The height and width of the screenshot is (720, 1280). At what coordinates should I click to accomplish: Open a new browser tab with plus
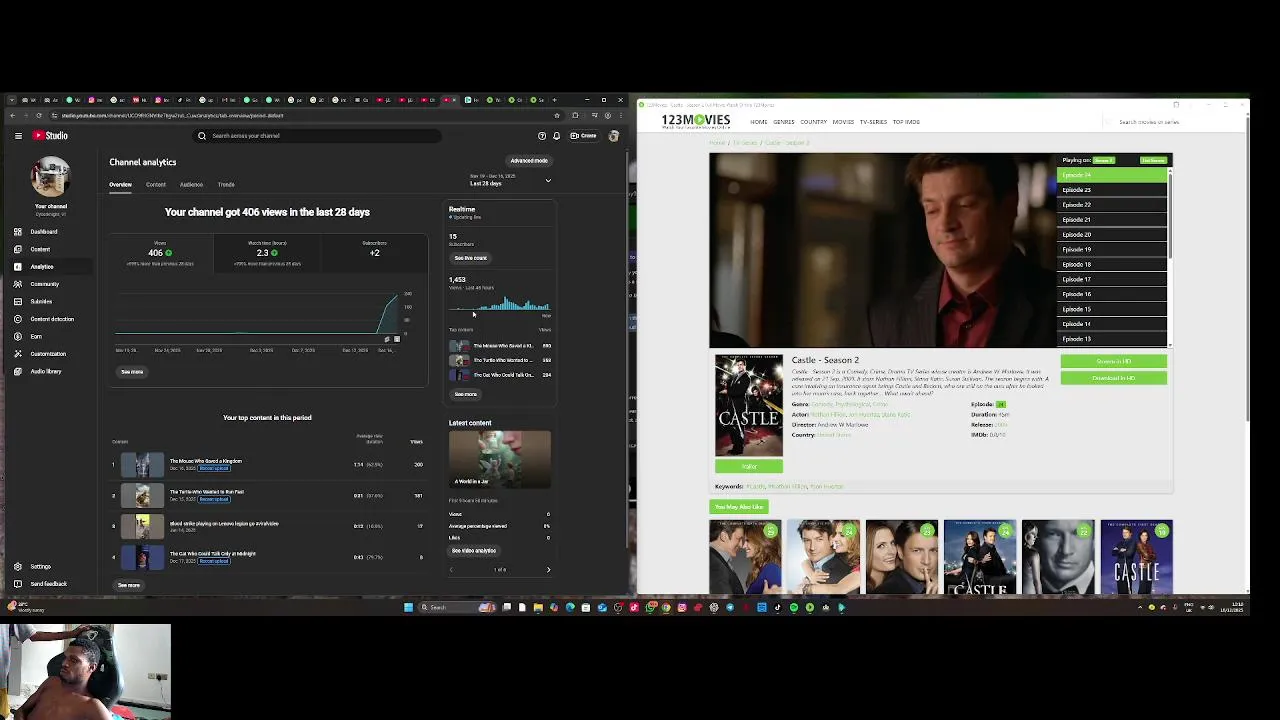click(555, 100)
